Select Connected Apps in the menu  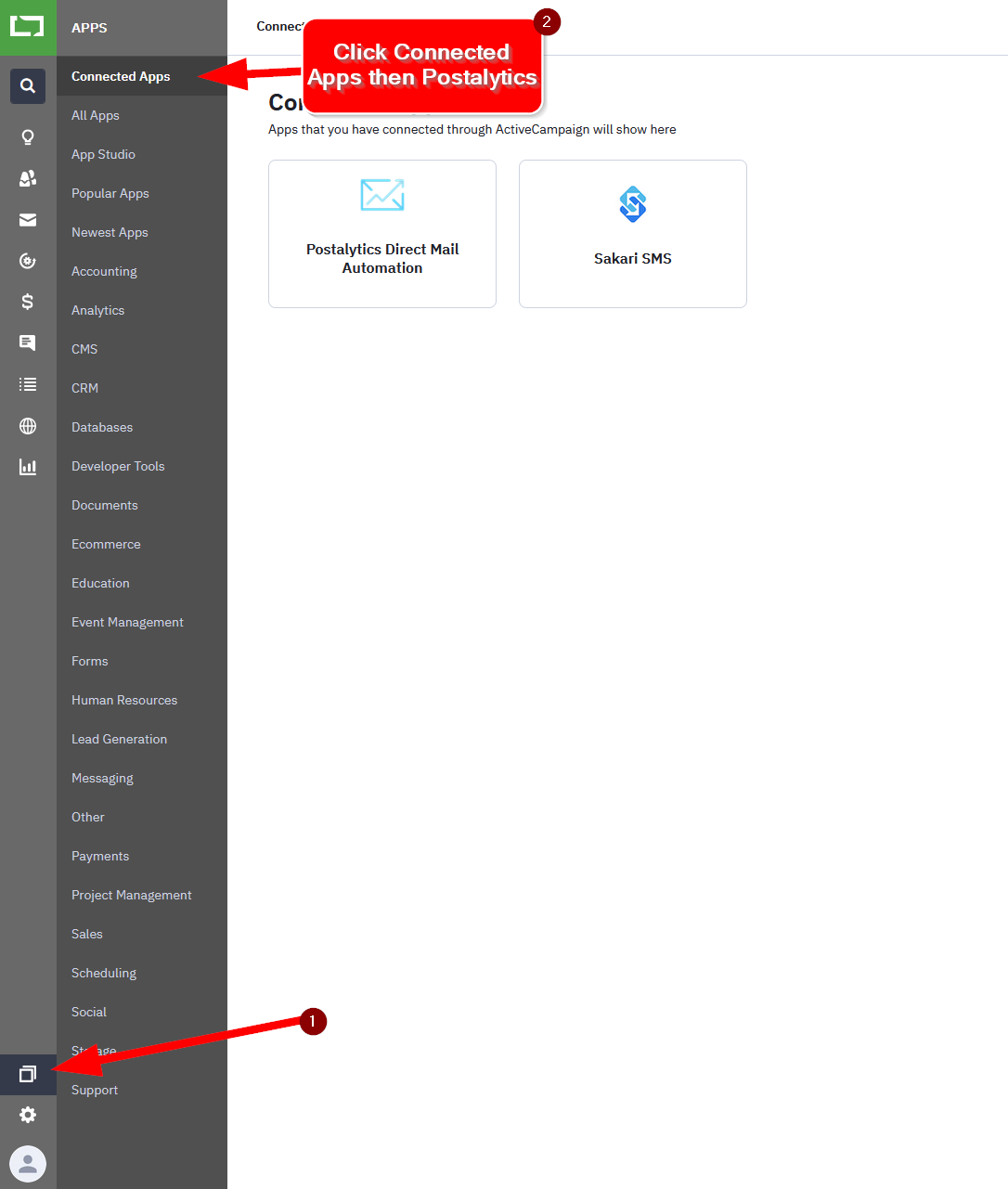(142, 76)
